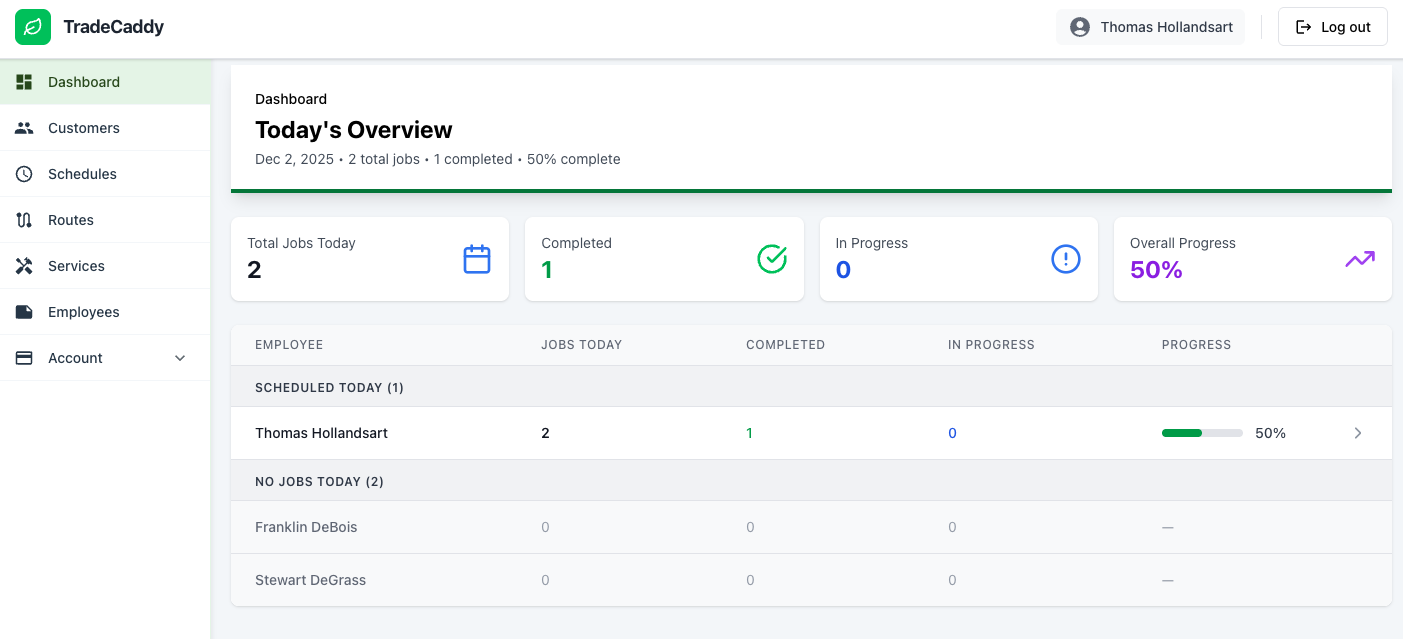Screen dimensions: 1403x639
Task: Collapse the No Jobs Today (2) group header
Action: point(319,481)
